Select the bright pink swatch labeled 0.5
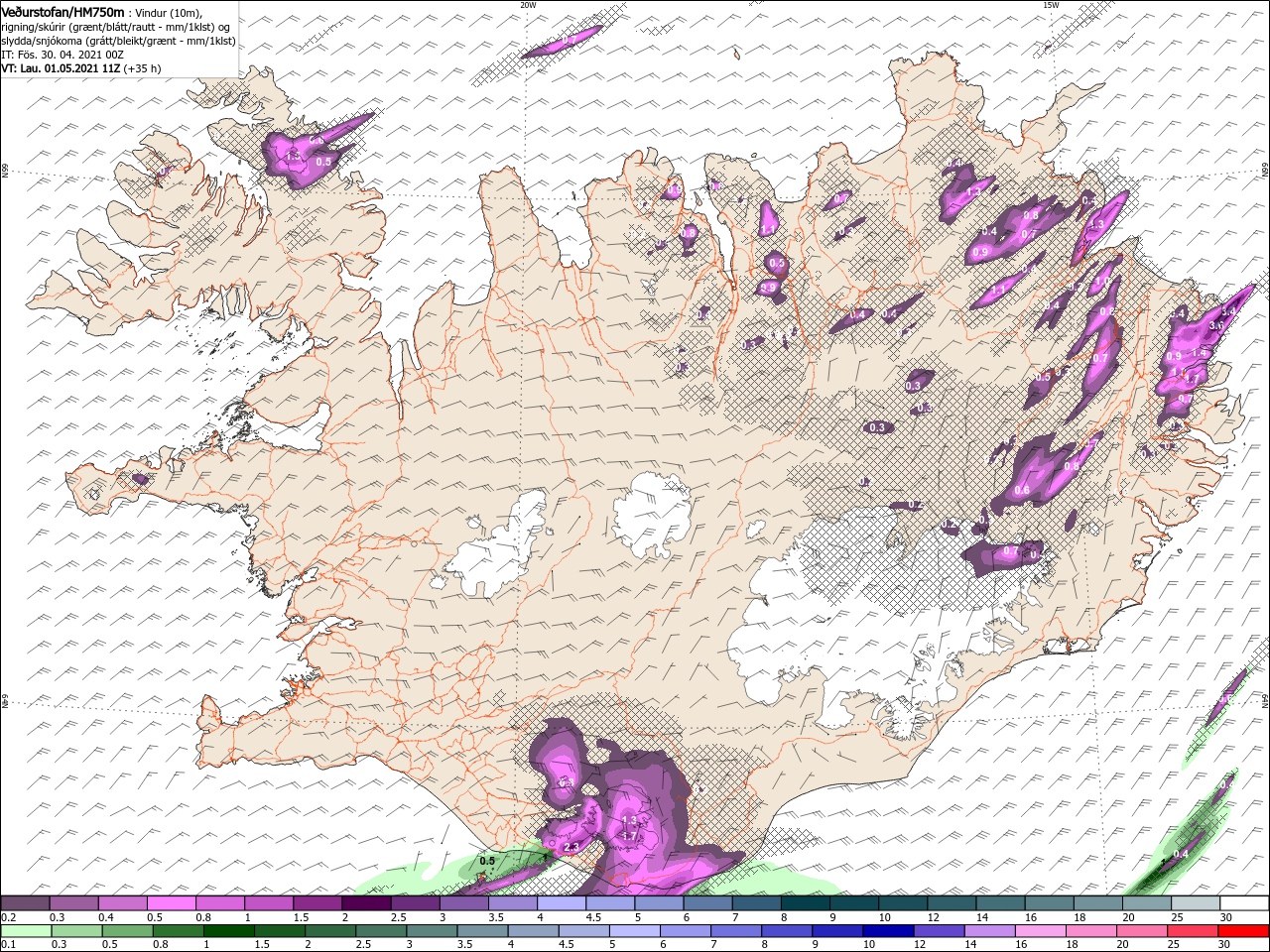This screenshot has width=1270, height=952. [171, 903]
